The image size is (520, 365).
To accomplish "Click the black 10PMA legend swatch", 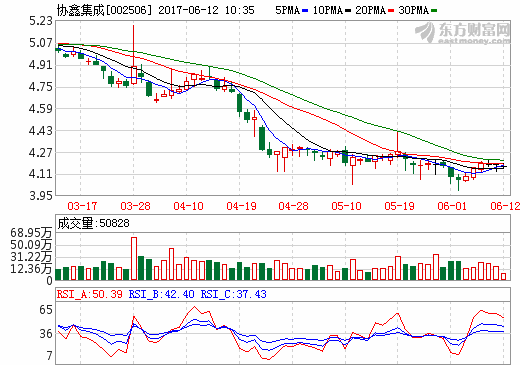I will tap(348, 11).
